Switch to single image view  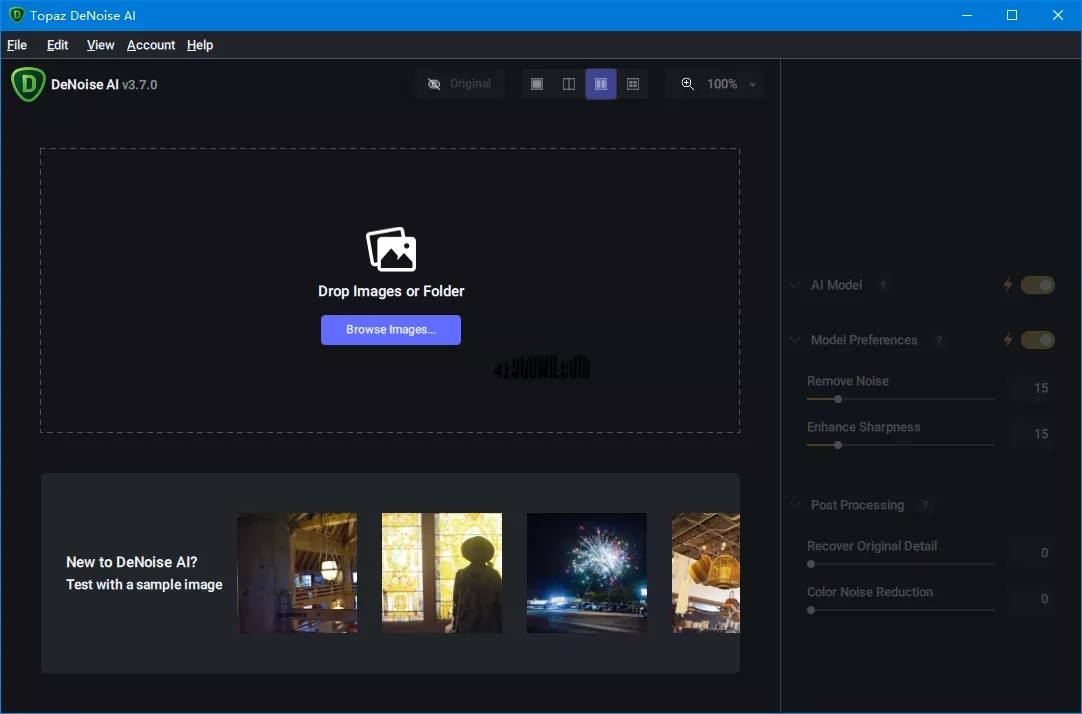[x=537, y=84]
